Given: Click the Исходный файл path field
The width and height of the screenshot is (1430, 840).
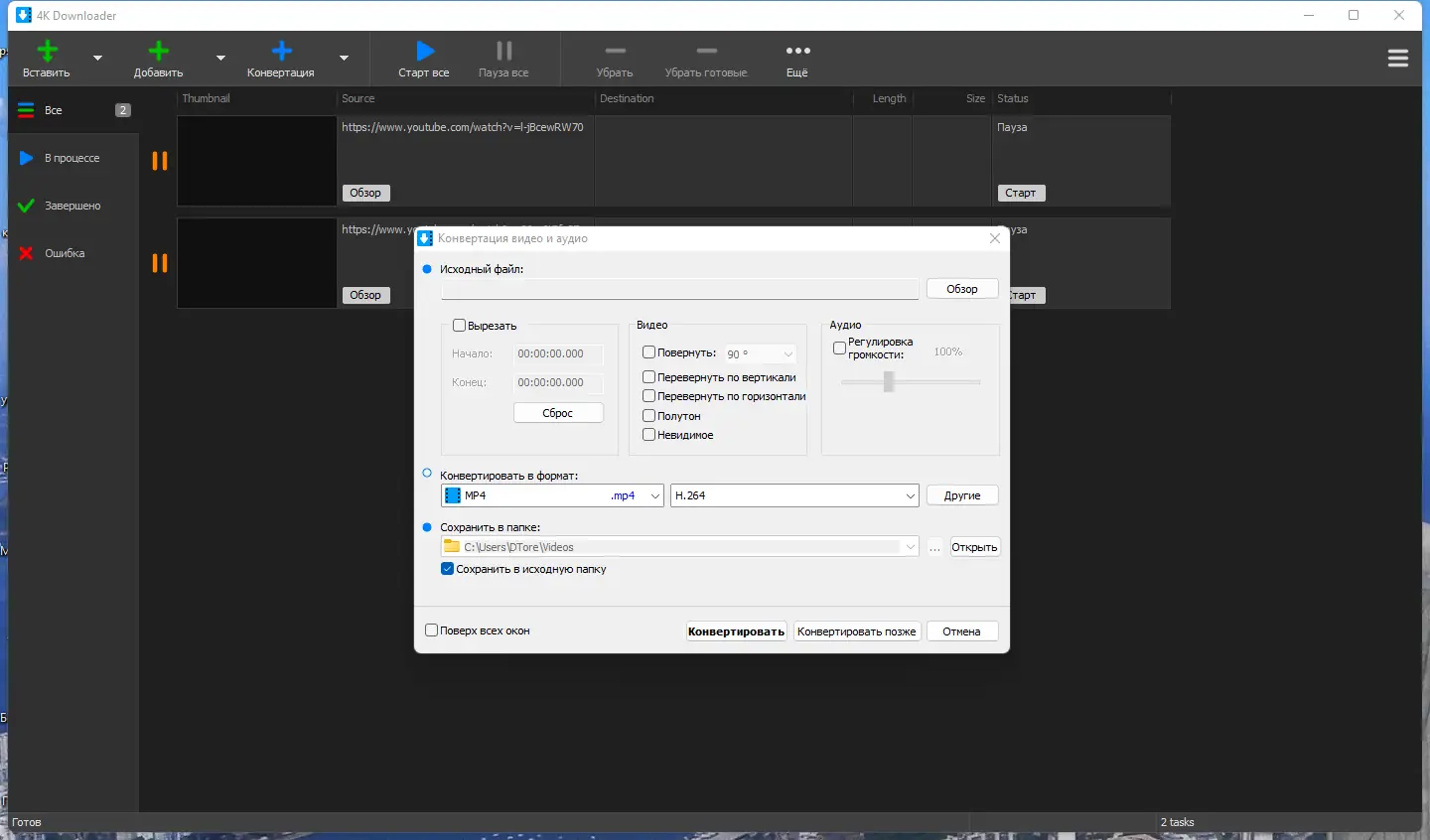Looking at the screenshot, I should coord(679,289).
